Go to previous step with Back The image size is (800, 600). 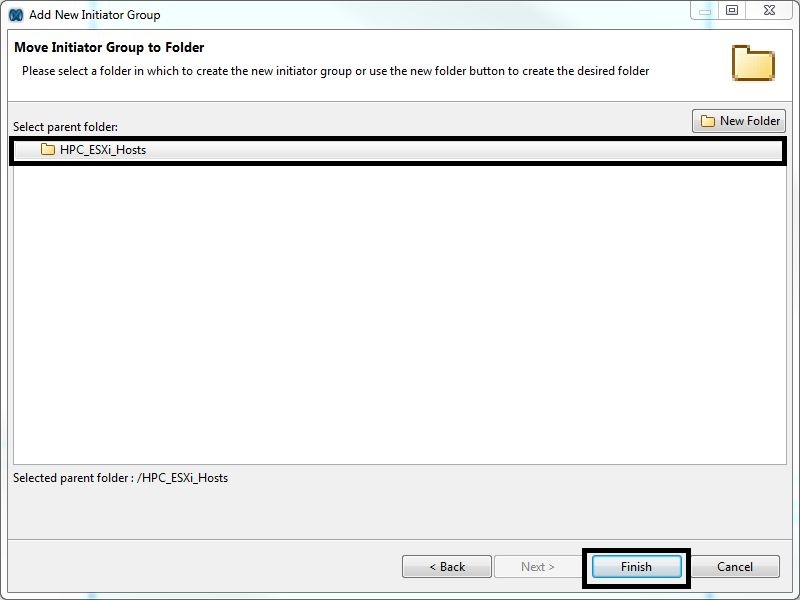point(447,566)
